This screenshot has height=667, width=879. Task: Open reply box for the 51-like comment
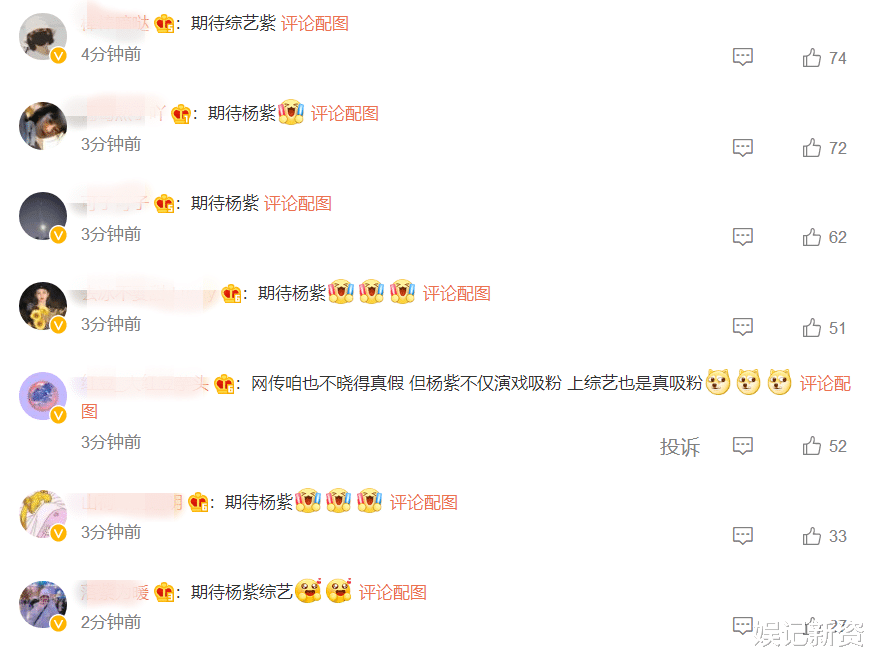coord(743,327)
